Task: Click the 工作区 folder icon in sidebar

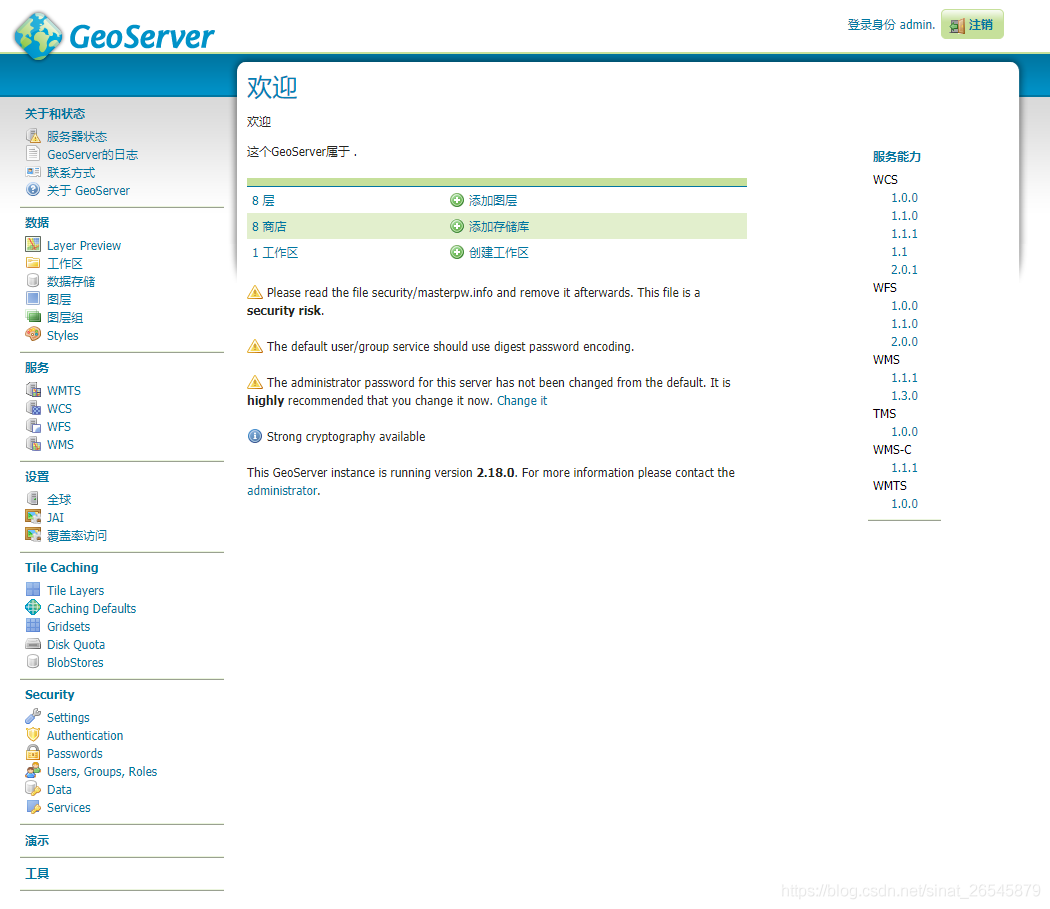Action: pos(33,263)
